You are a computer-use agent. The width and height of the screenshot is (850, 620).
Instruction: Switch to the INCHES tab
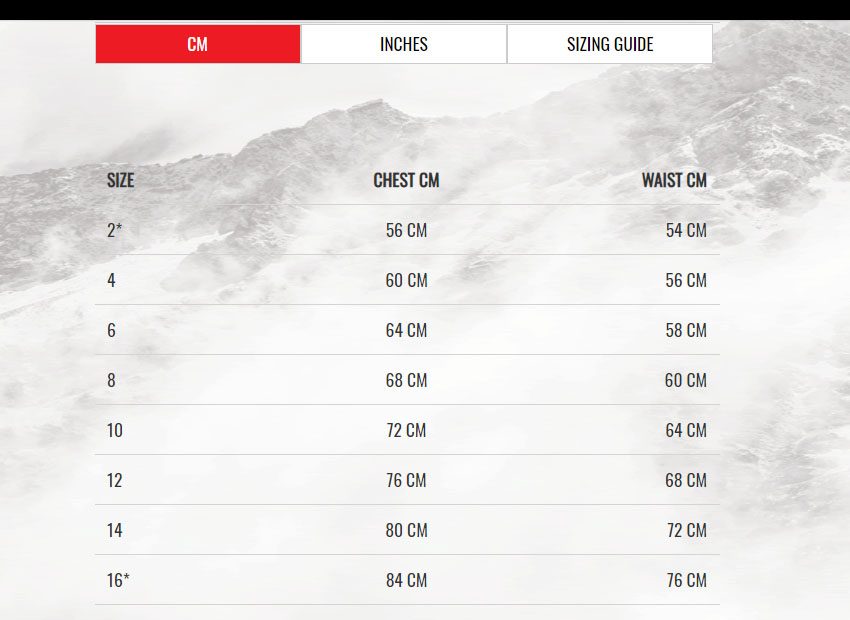point(404,44)
